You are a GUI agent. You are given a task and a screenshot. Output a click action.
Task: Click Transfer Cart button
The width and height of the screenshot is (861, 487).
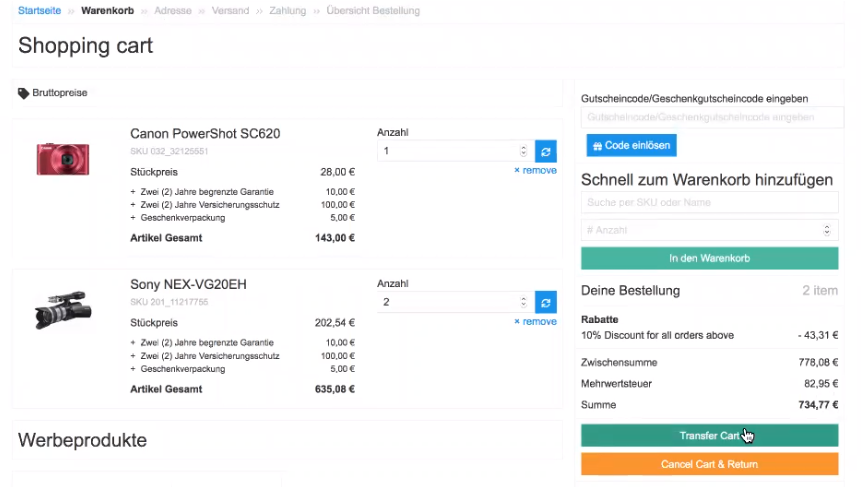(709, 435)
